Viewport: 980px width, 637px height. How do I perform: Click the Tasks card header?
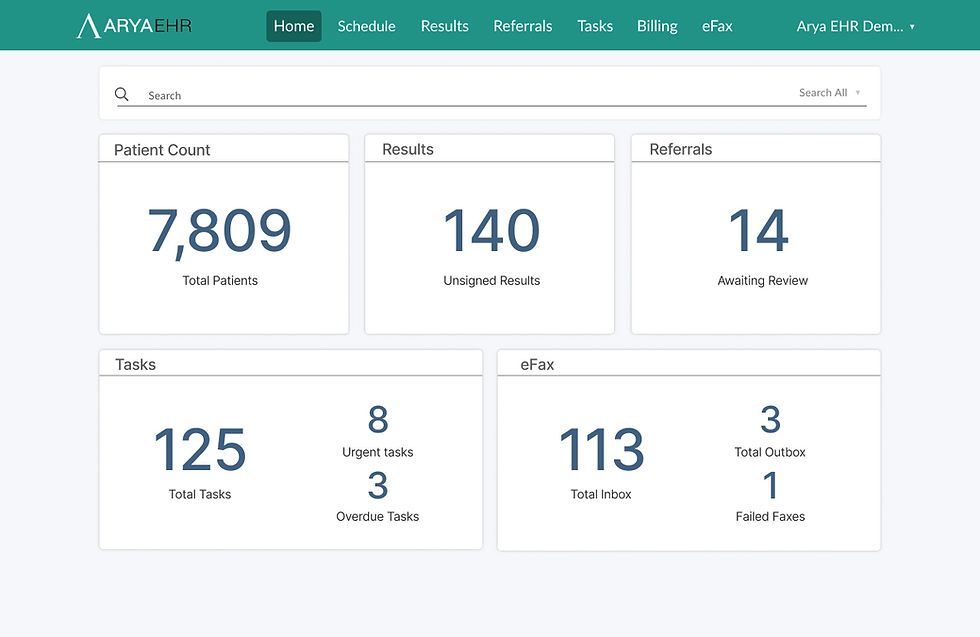(x=291, y=364)
